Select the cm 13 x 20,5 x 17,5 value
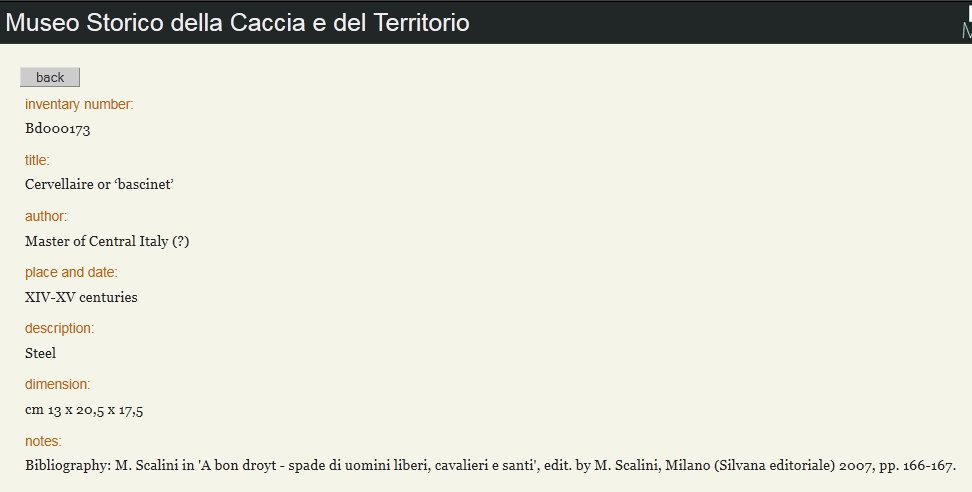The image size is (972, 492). pyautogui.click(x=84, y=410)
